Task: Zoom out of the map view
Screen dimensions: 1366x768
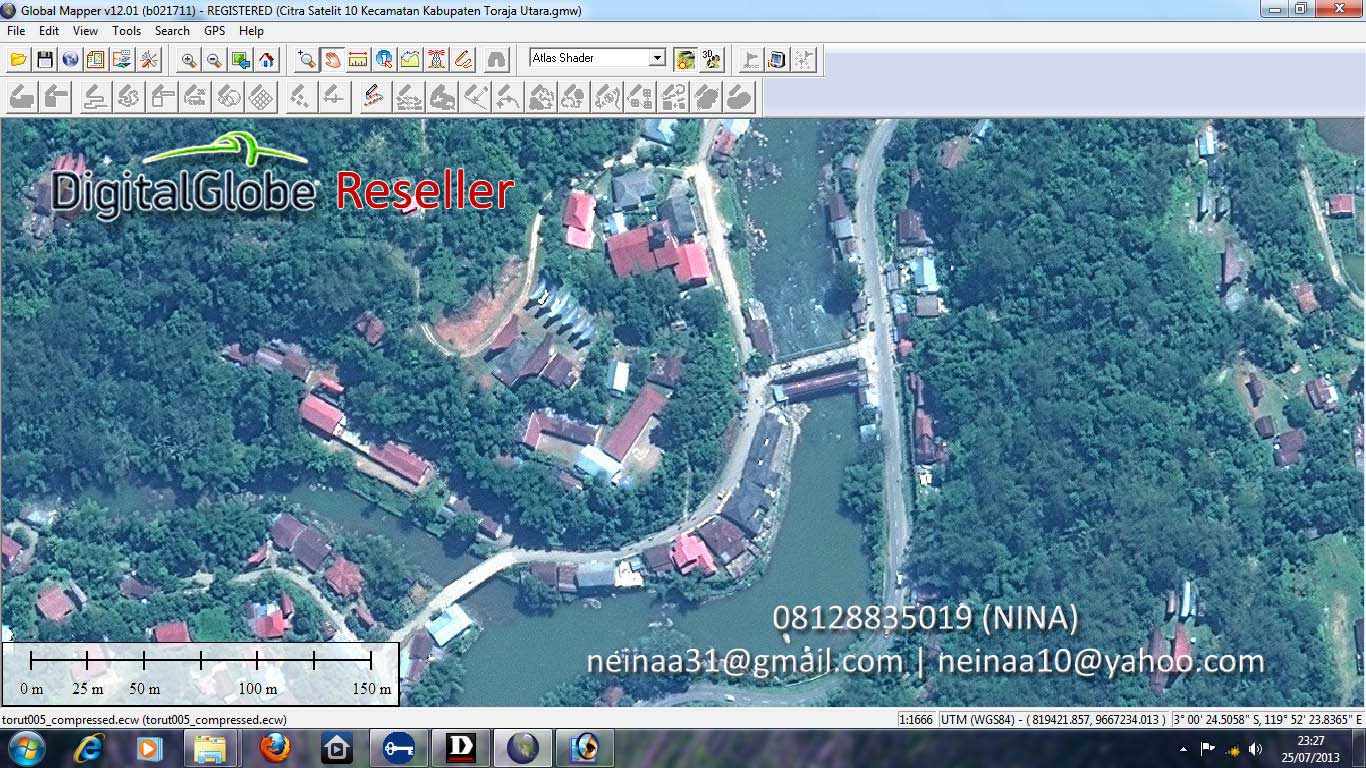Action: tap(211, 59)
